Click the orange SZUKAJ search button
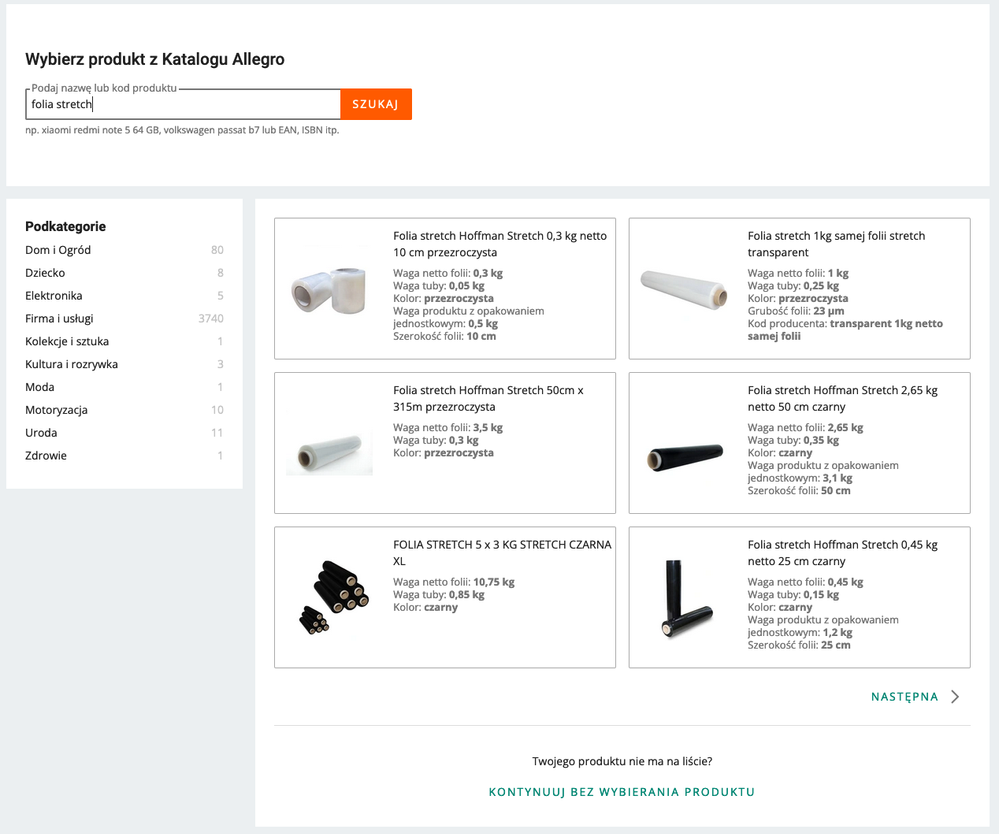This screenshot has width=999, height=834. tap(376, 104)
